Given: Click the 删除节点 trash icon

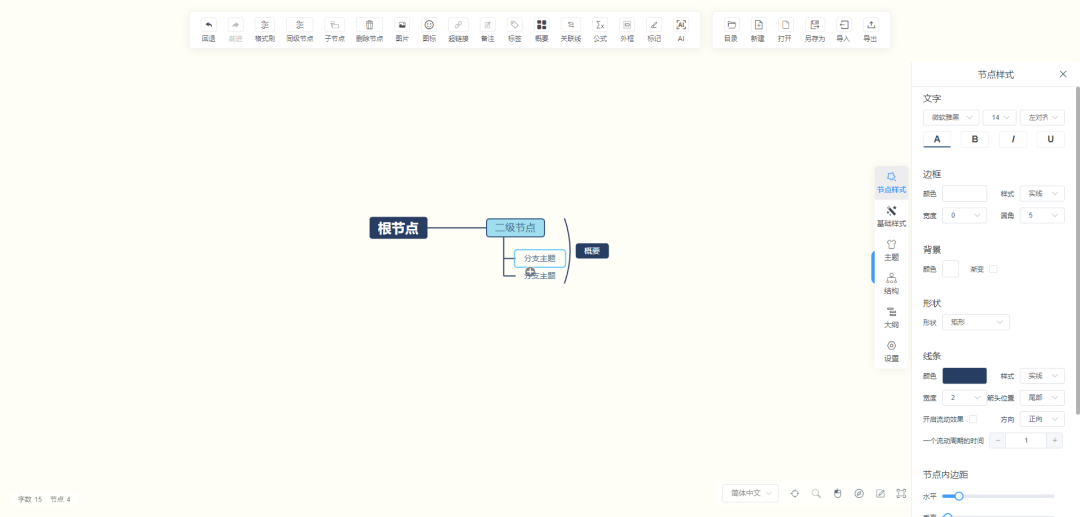Looking at the screenshot, I should click(369, 25).
